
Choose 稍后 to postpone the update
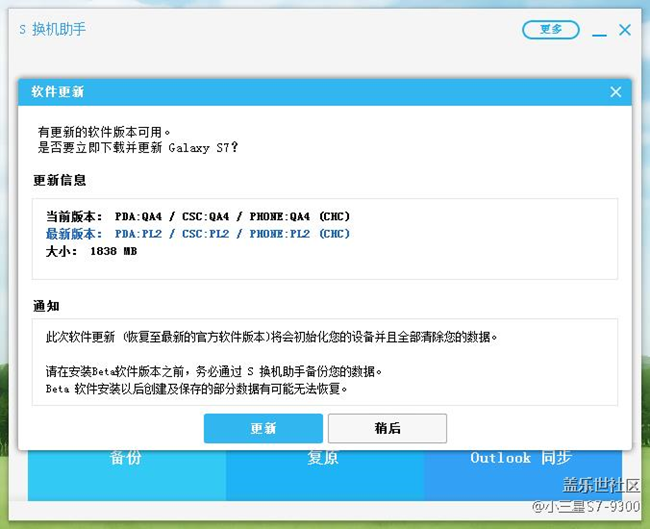(x=387, y=428)
